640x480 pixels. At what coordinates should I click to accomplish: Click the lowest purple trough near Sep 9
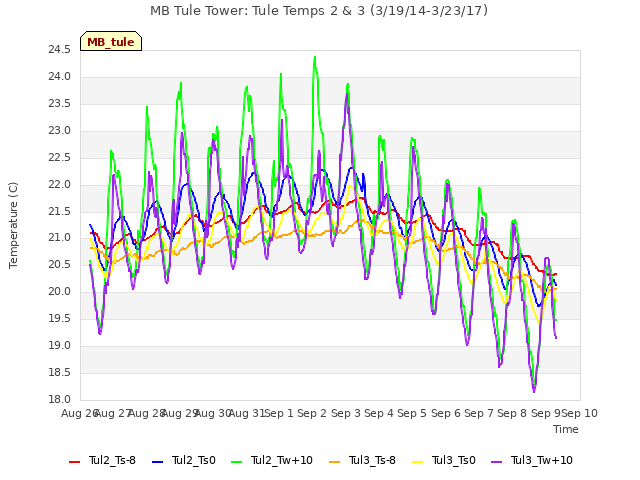pyautogui.click(x=534, y=391)
